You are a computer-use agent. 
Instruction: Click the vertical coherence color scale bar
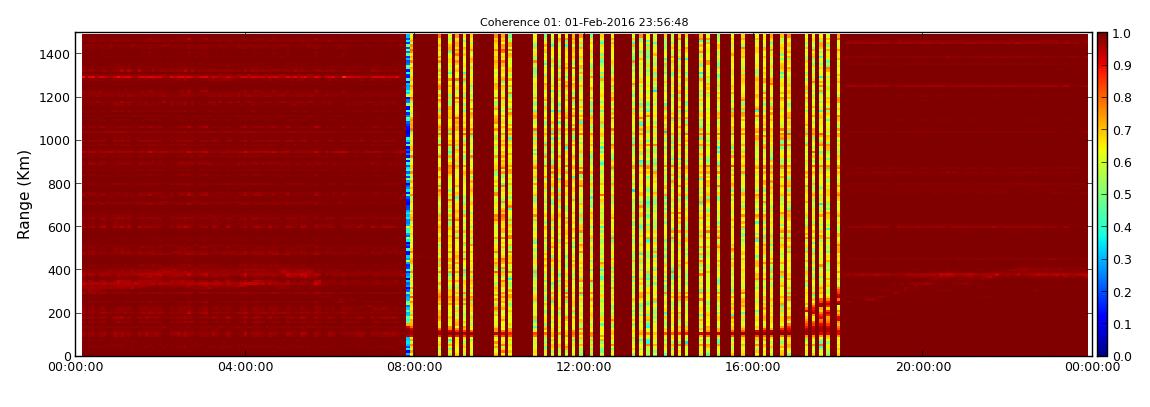pos(1103,194)
